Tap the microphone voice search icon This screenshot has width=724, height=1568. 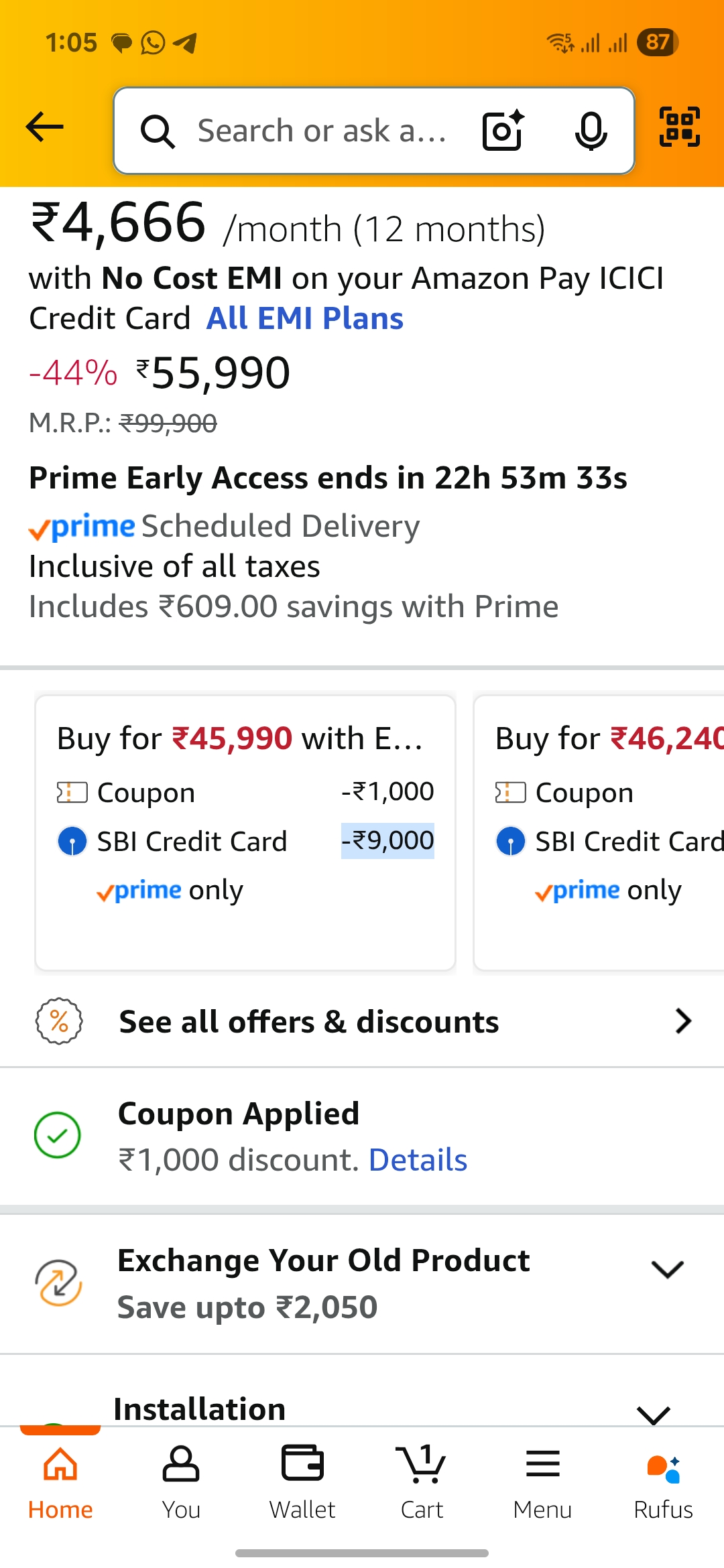point(591,130)
